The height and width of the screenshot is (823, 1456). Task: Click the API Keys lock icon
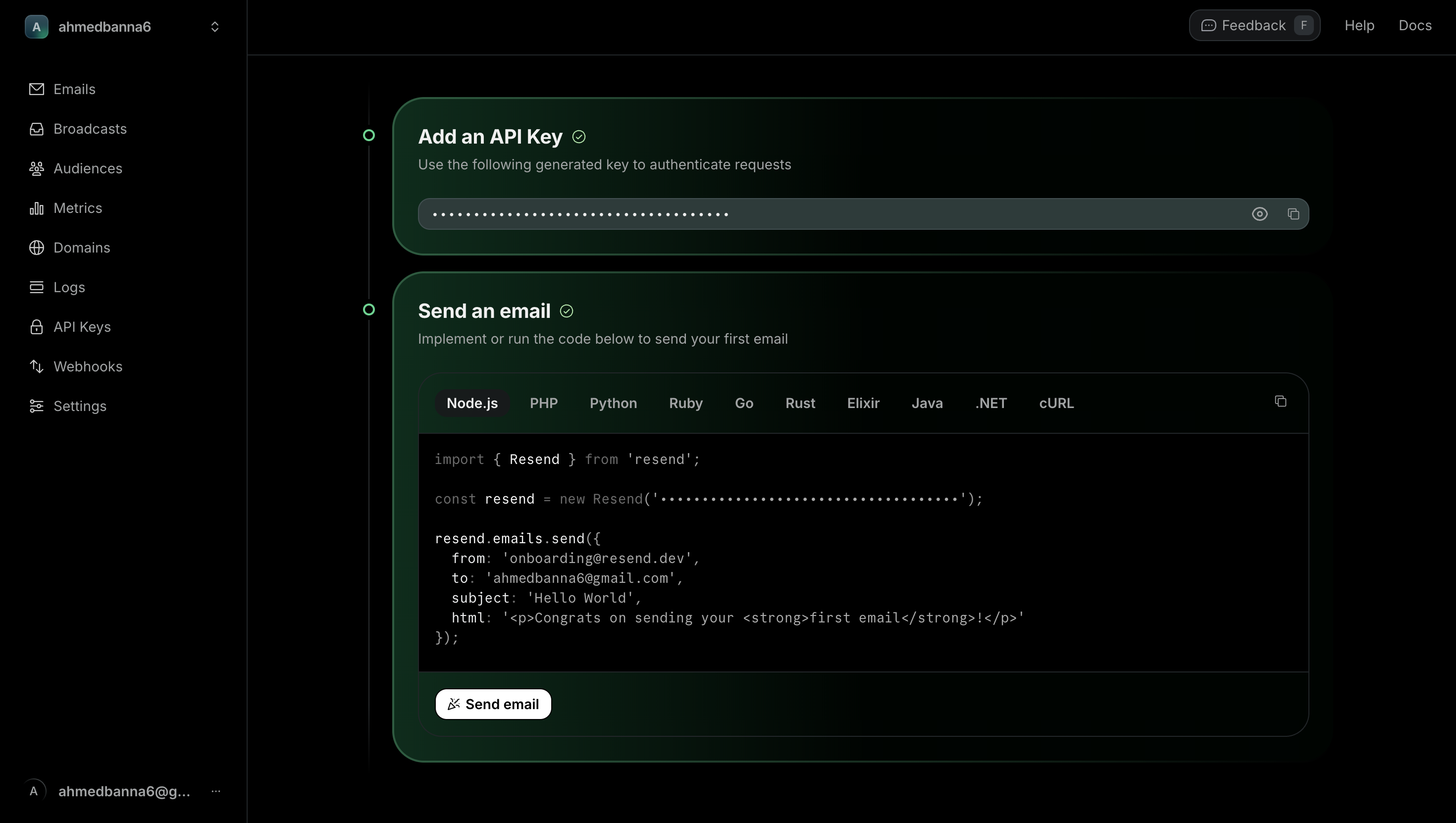point(37,327)
